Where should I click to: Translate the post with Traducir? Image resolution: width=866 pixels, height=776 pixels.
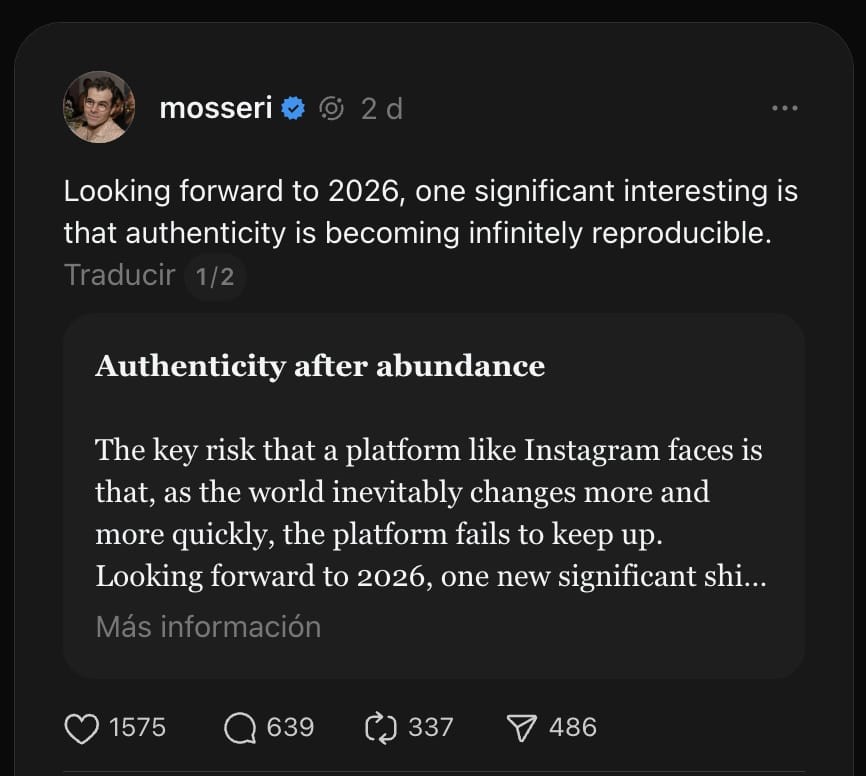click(119, 275)
